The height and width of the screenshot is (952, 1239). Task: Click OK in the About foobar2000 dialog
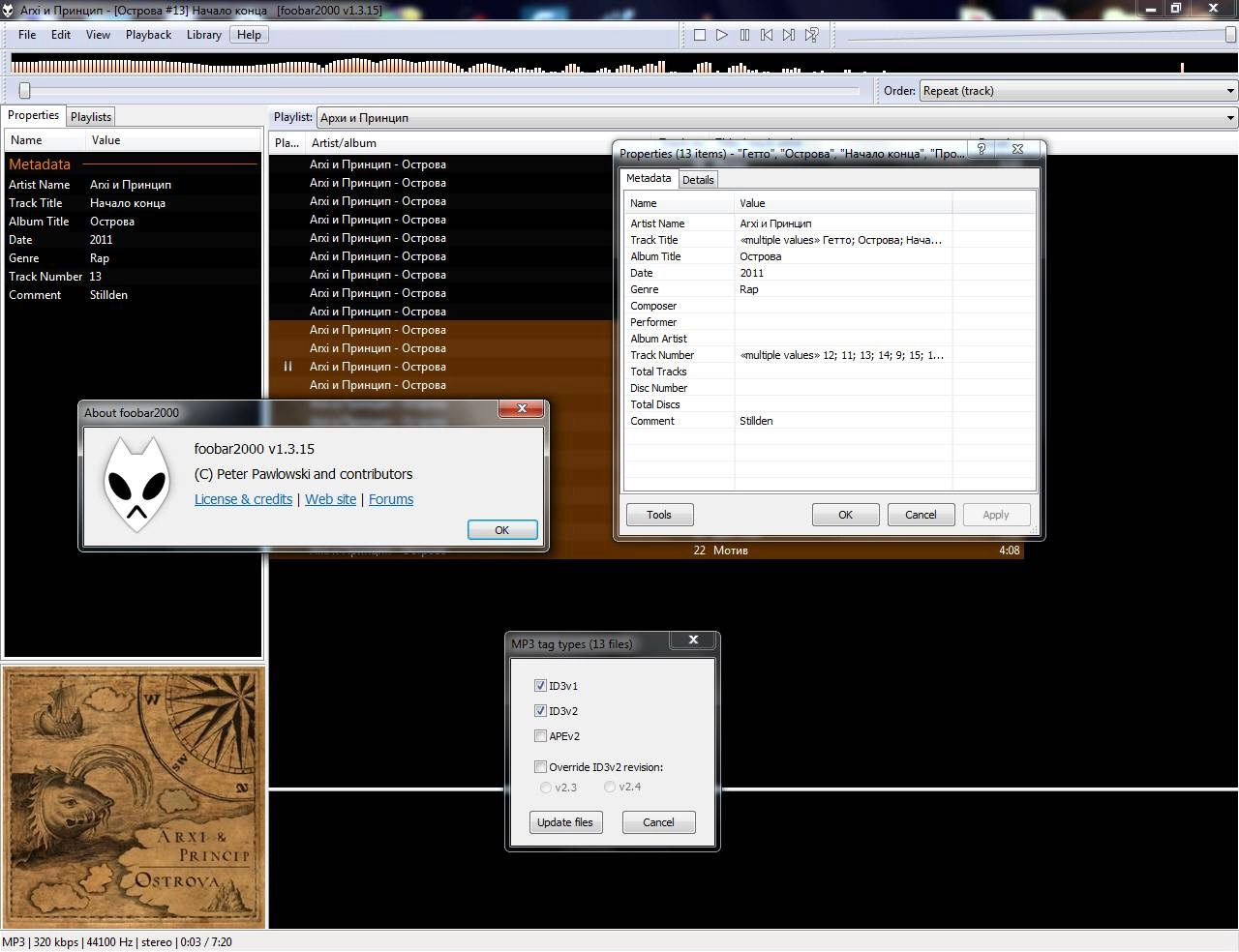[501, 530]
